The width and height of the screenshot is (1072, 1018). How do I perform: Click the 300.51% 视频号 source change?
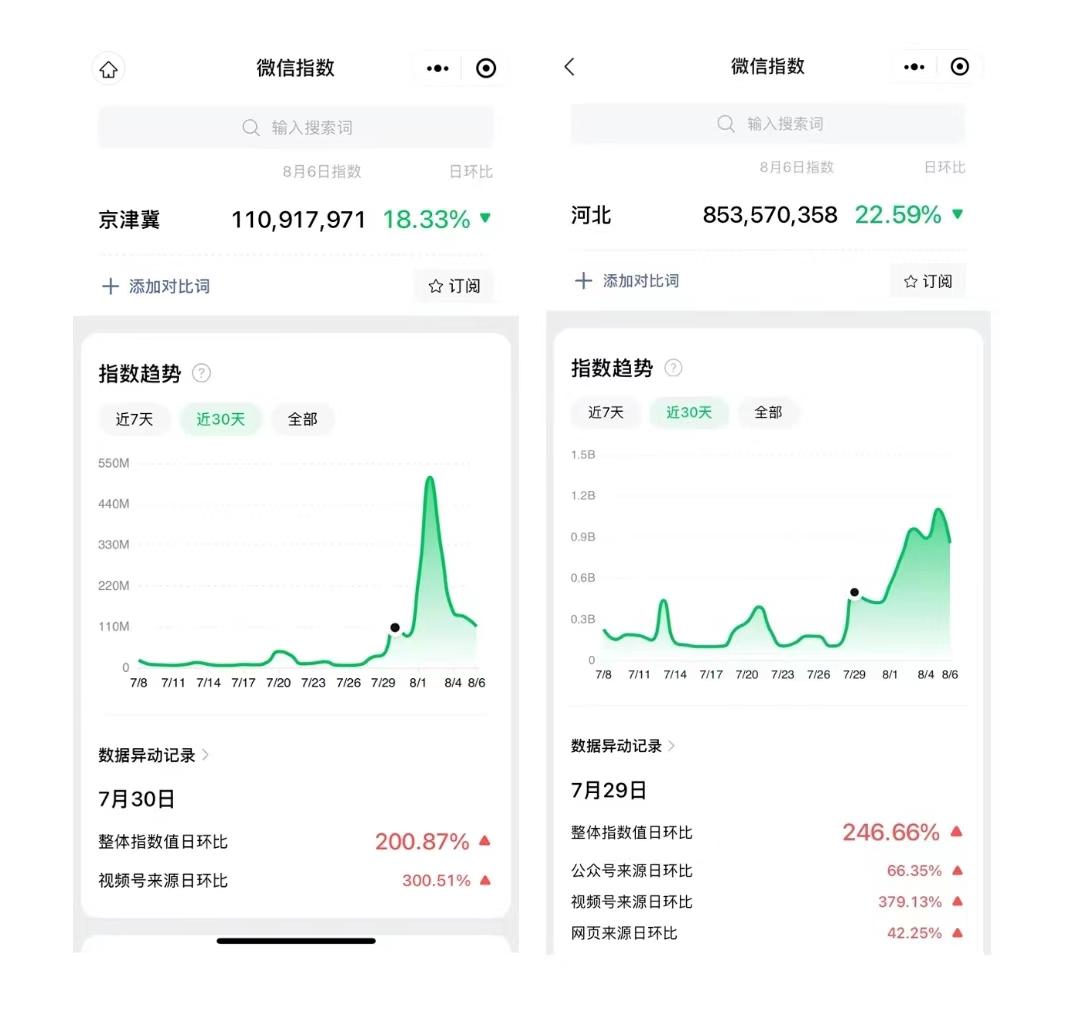(x=436, y=881)
